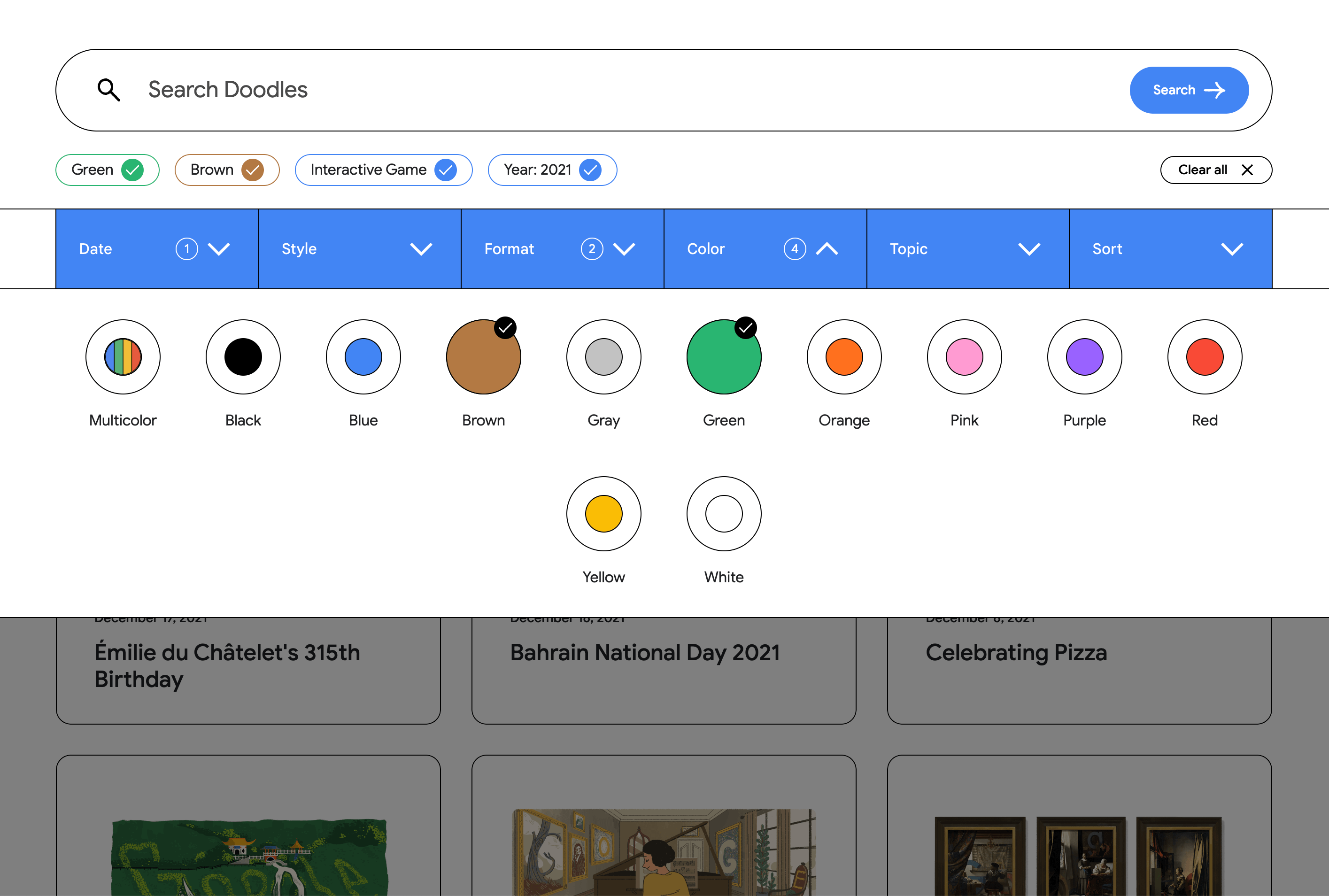Click the Date filter count badge
The image size is (1329, 896).
click(186, 248)
